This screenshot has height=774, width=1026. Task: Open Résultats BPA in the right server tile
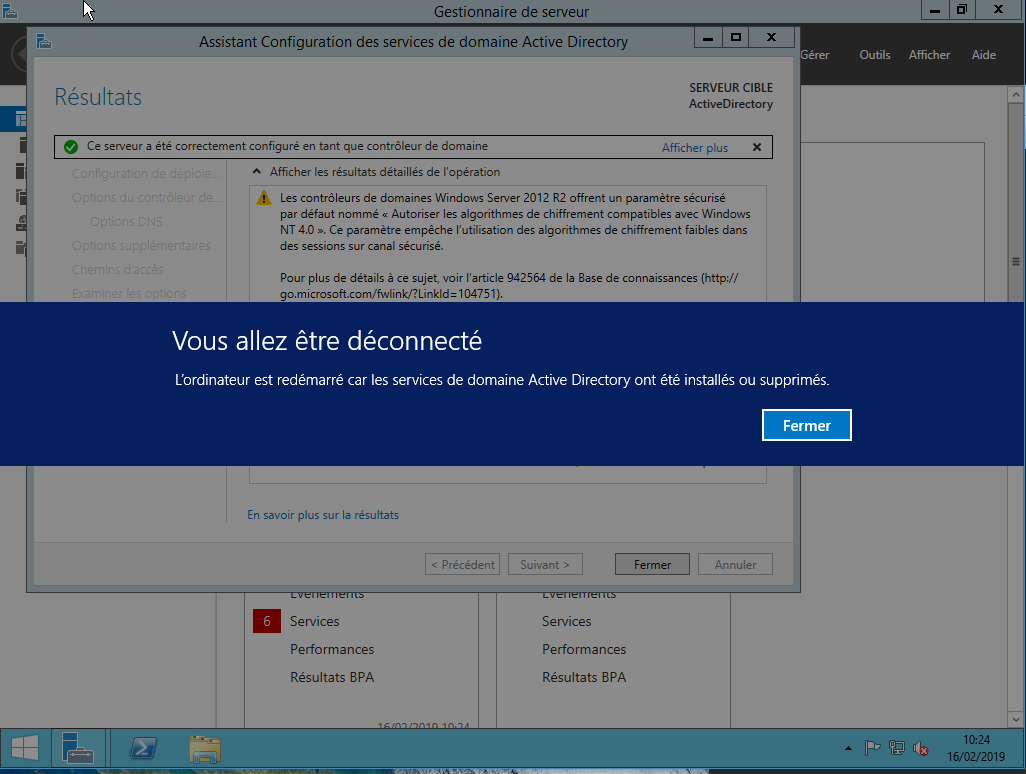[584, 677]
